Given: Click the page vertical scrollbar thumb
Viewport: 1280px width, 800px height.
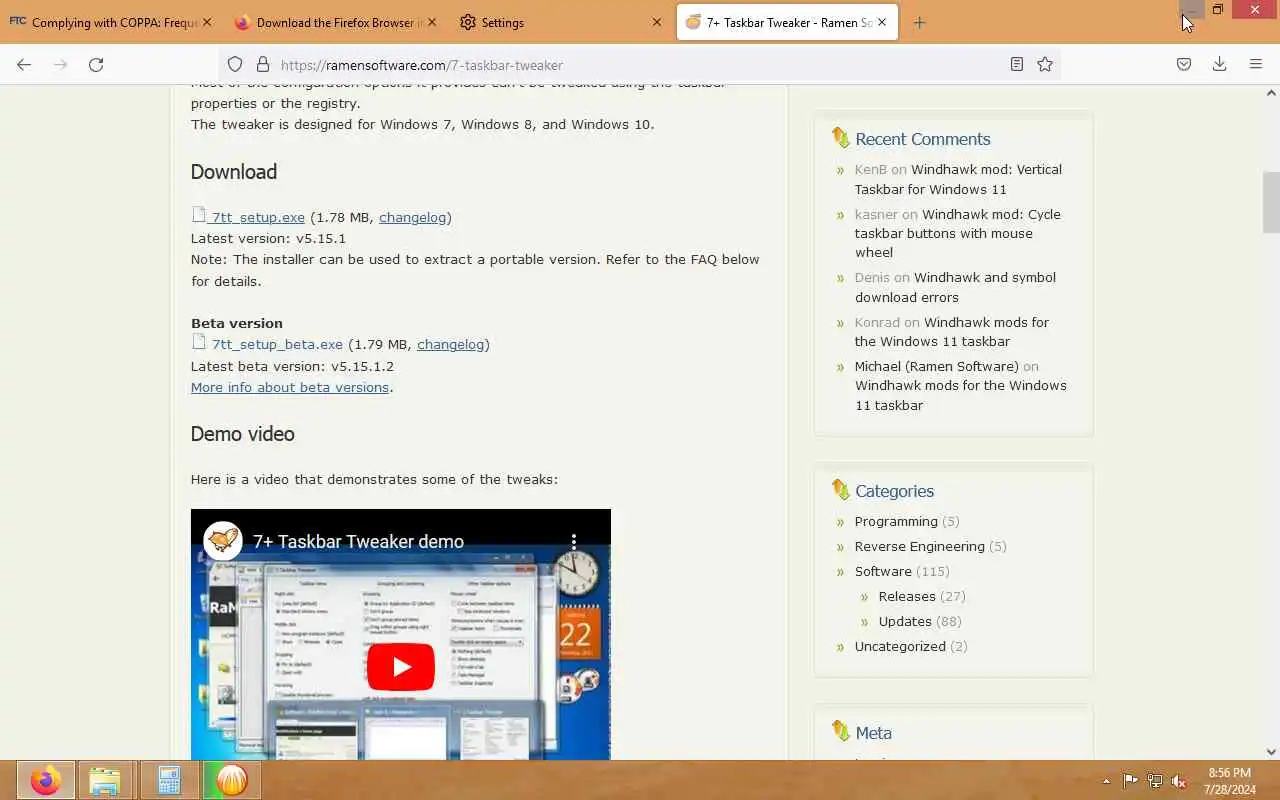Looking at the screenshot, I should (1271, 202).
